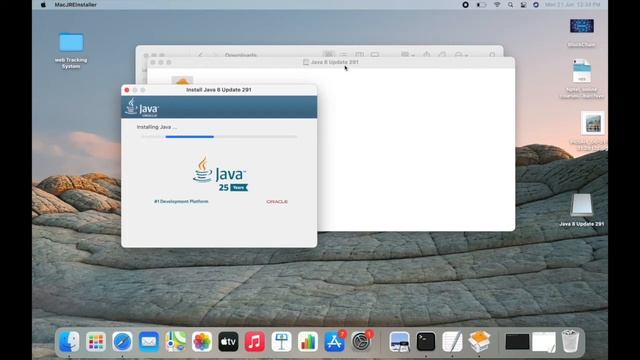
Task: Click the date and time in menu bar
Action: [x=572, y=5]
